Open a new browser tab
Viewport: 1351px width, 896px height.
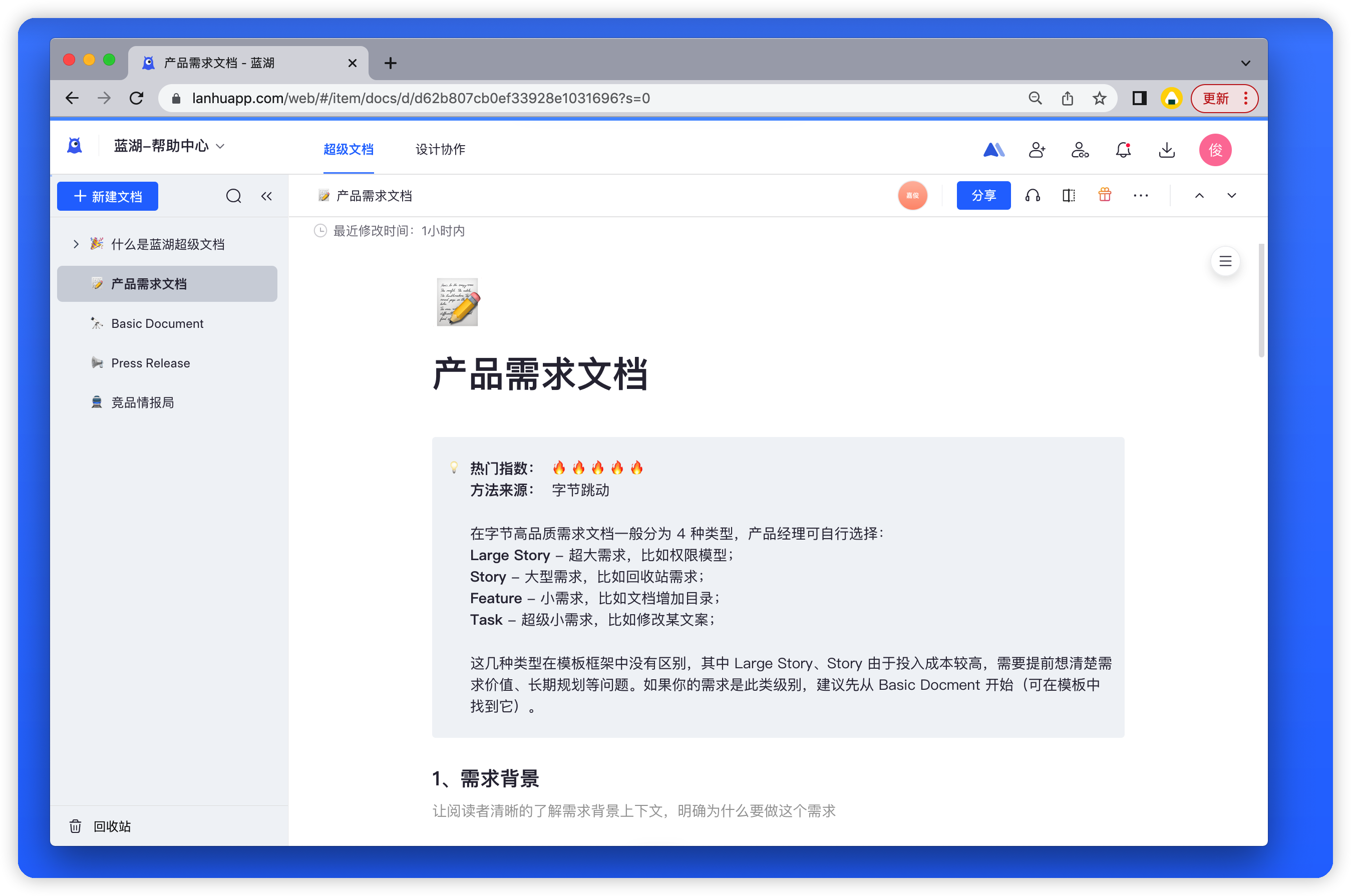[x=390, y=63]
